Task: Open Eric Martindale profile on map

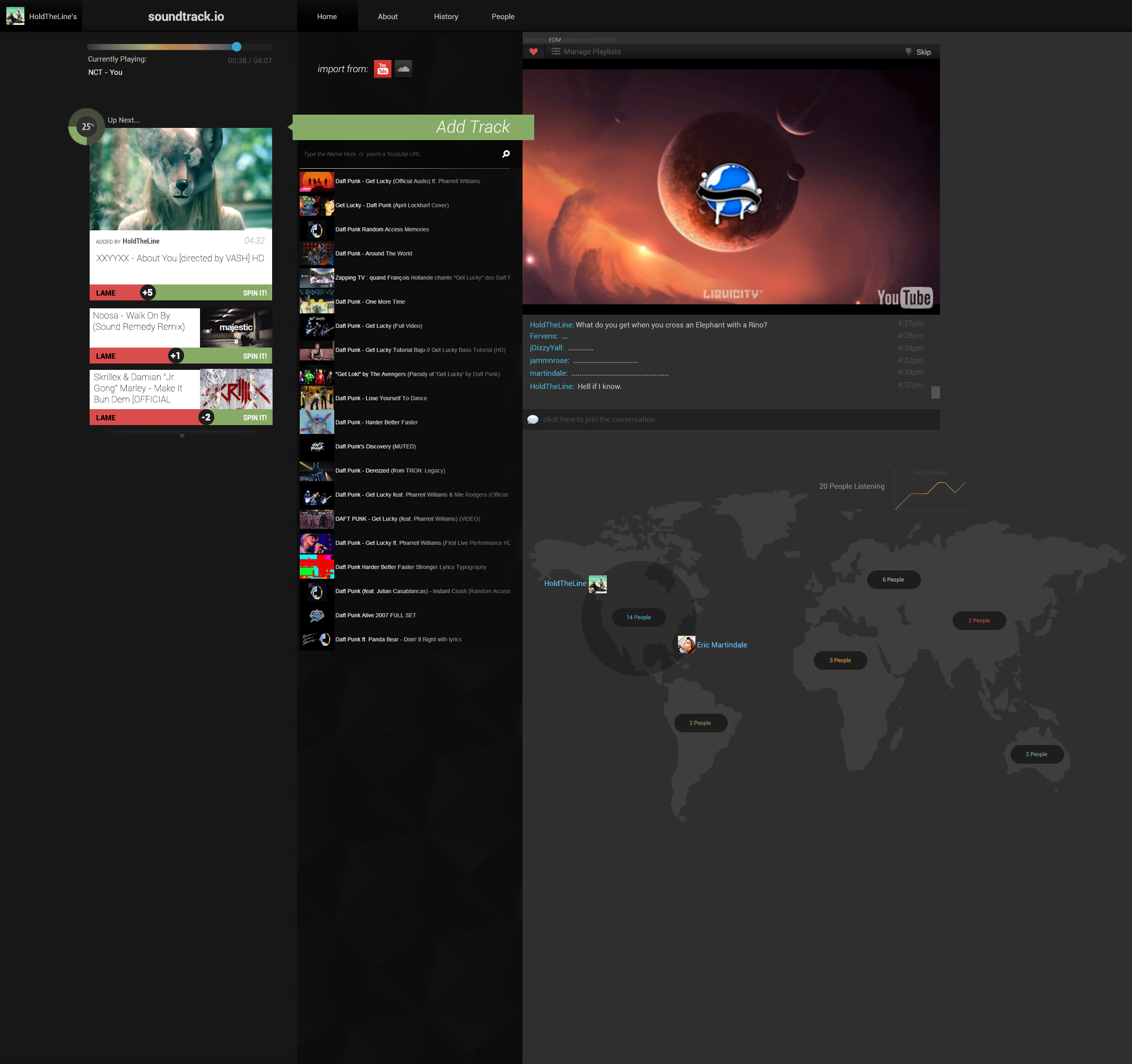Action: [x=722, y=645]
